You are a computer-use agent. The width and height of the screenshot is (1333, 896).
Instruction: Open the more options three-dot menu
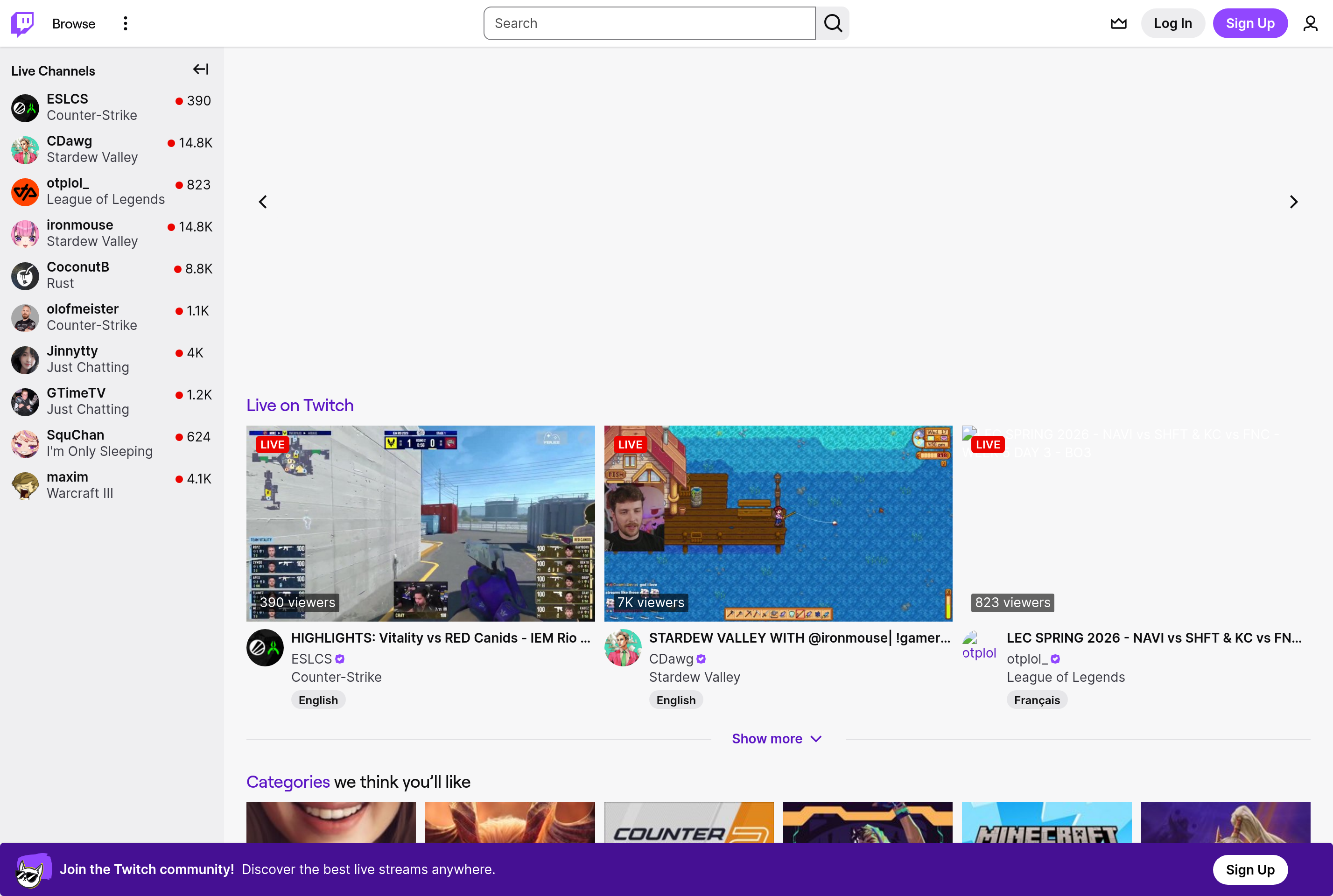pos(125,23)
